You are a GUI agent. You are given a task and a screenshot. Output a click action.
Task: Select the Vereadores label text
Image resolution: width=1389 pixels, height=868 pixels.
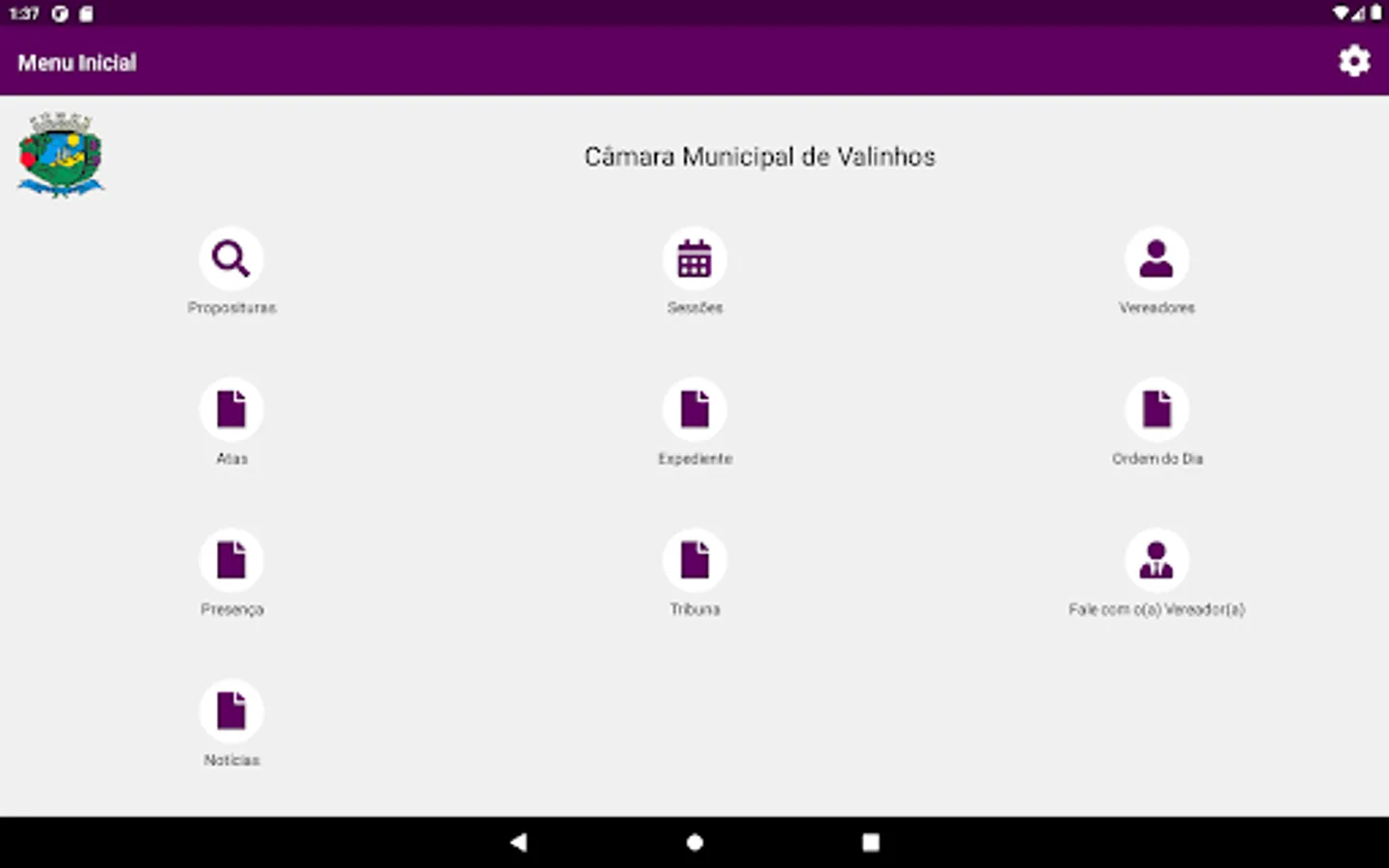pyautogui.click(x=1157, y=308)
